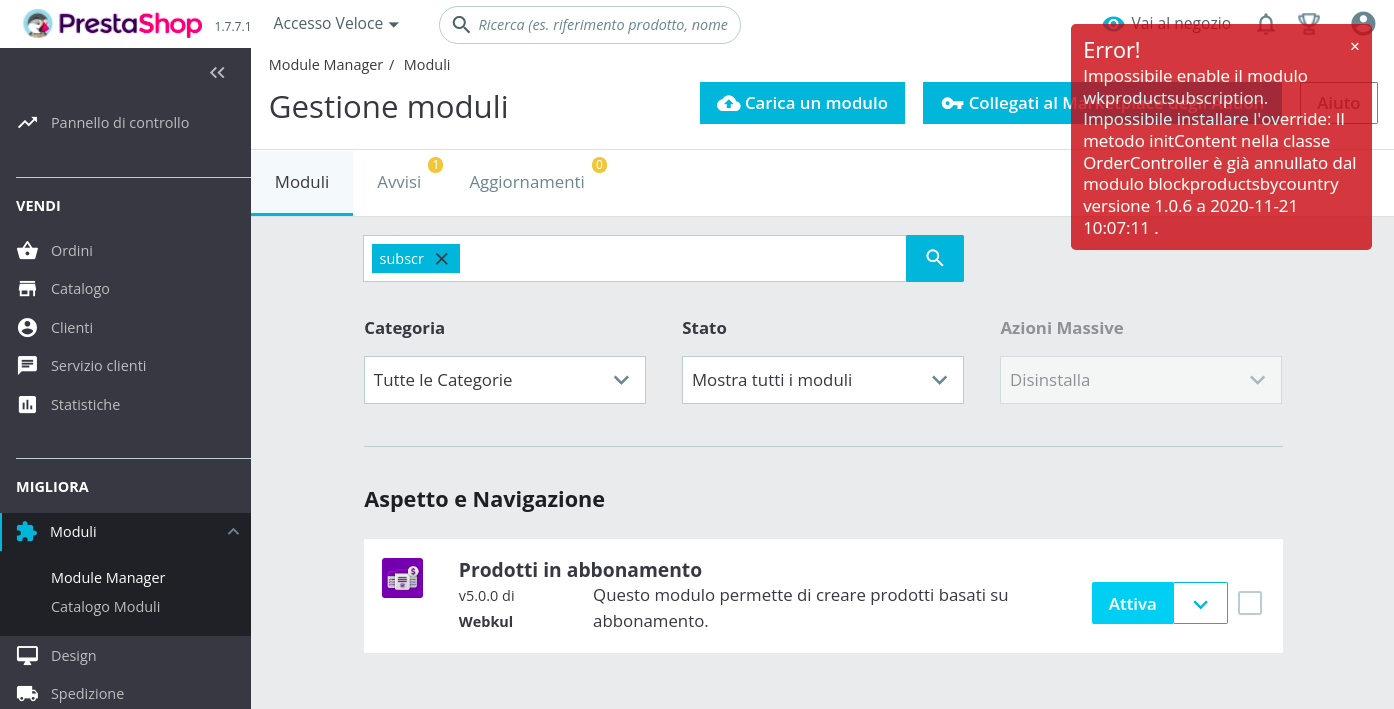Image resolution: width=1394 pixels, height=709 pixels.
Task: Select the Prodotti in abbonamento checkbox
Action: pos(1250,603)
